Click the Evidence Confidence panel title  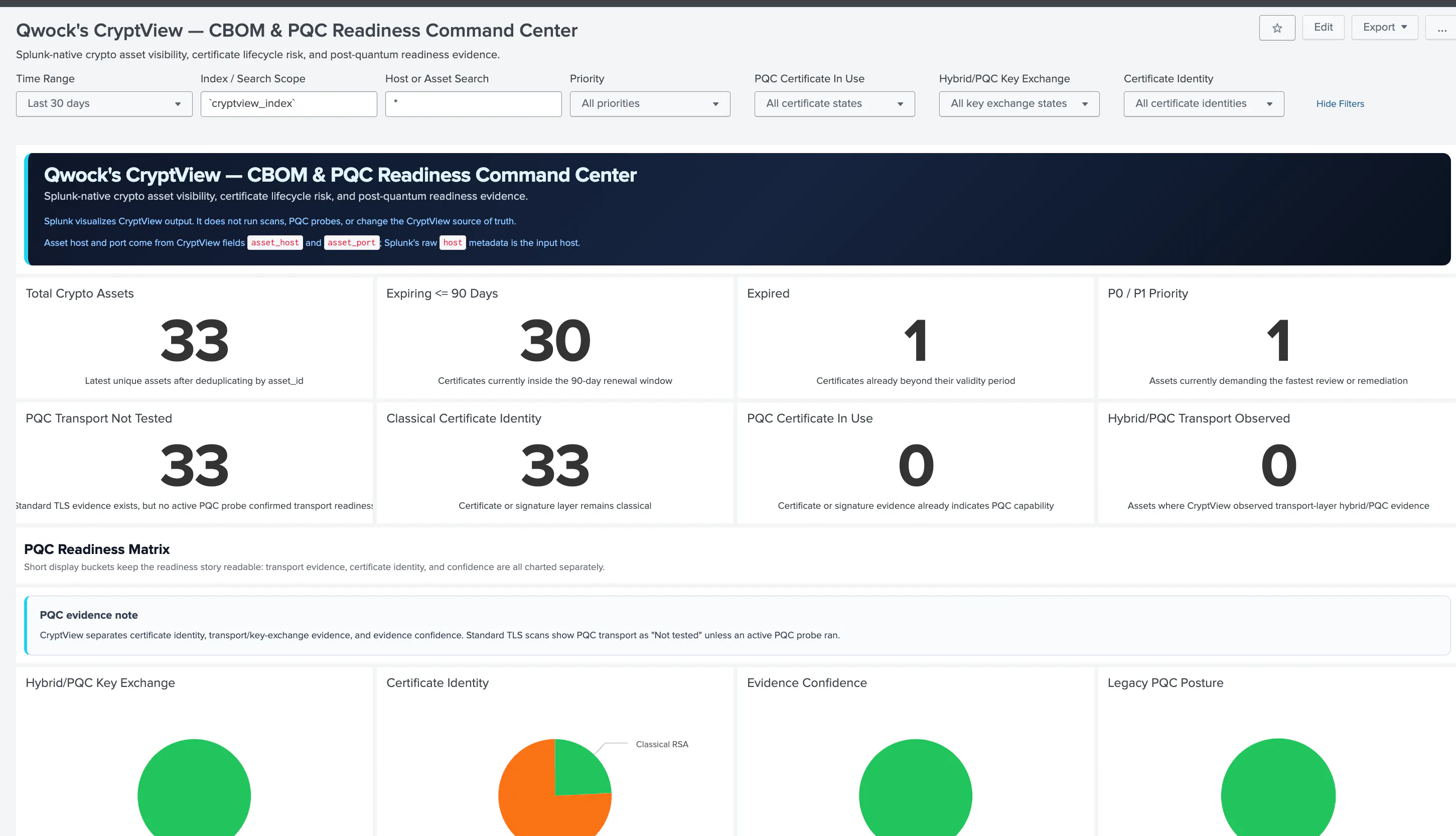[806, 682]
